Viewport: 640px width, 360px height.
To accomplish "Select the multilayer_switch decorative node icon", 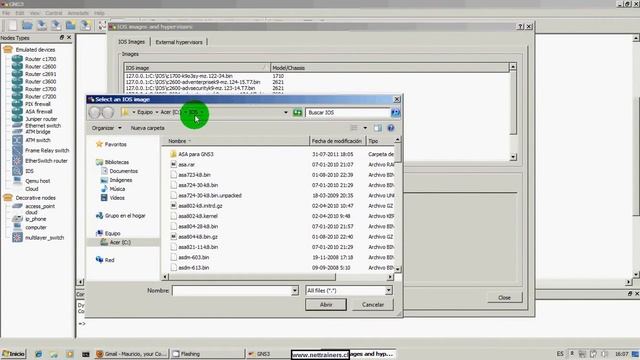I will coord(17,237).
